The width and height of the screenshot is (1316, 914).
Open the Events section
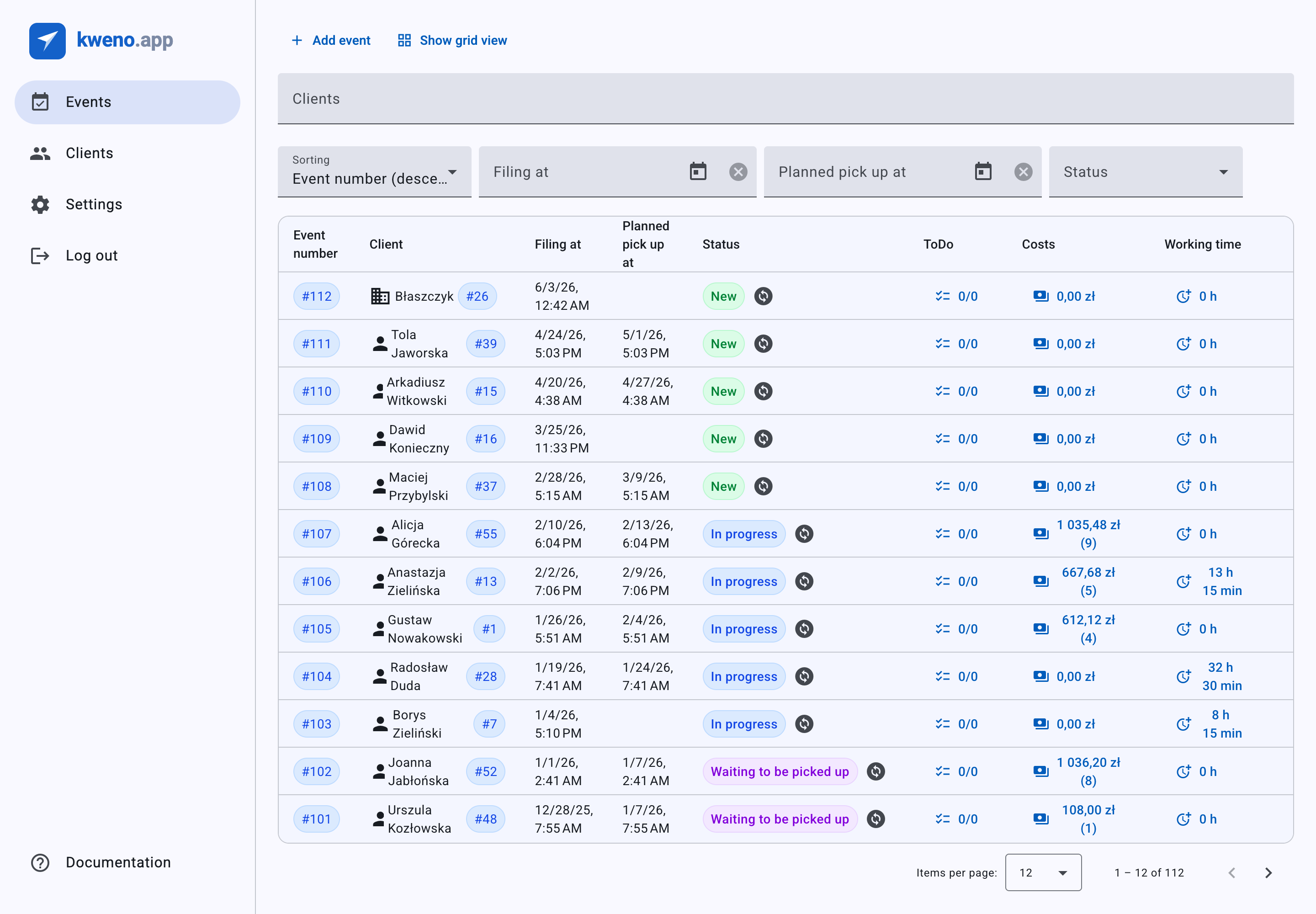pos(127,102)
